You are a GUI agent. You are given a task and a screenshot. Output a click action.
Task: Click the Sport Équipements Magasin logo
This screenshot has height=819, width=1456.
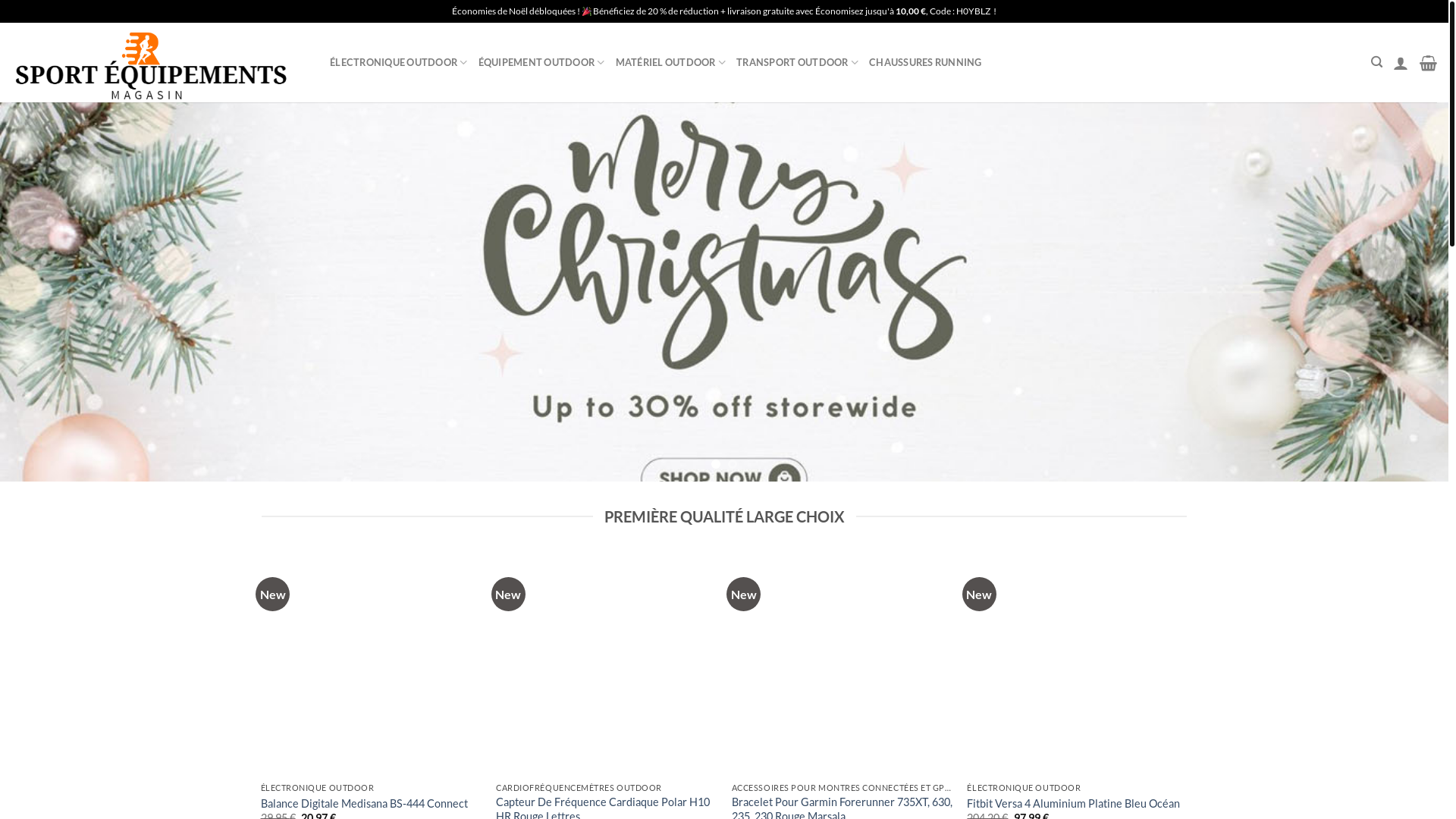151,66
